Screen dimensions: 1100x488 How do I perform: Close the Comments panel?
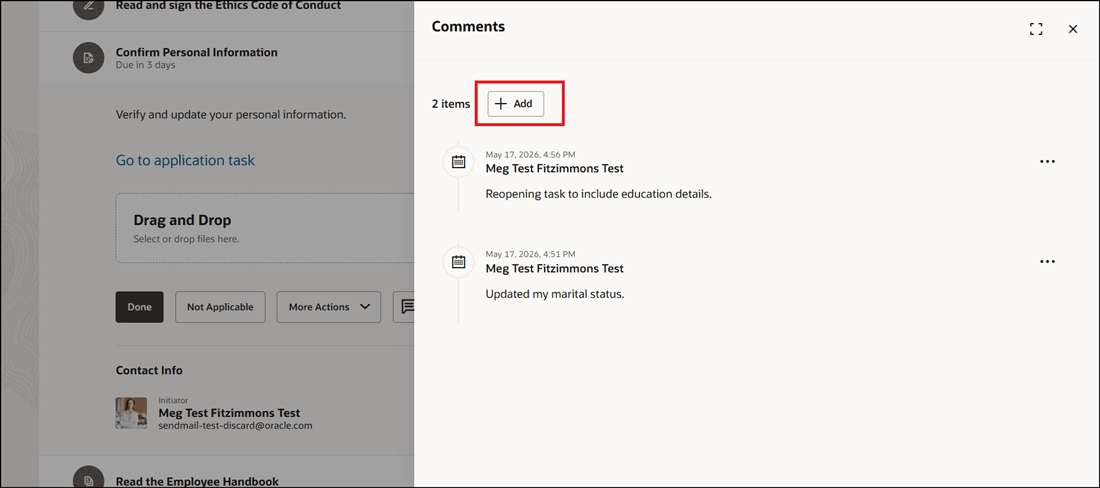pos(1072,29)
